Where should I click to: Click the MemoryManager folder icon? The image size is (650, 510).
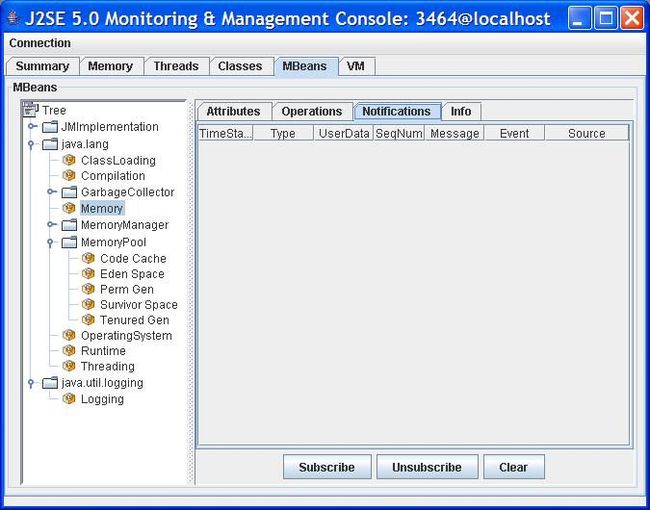tap(69, 225)
